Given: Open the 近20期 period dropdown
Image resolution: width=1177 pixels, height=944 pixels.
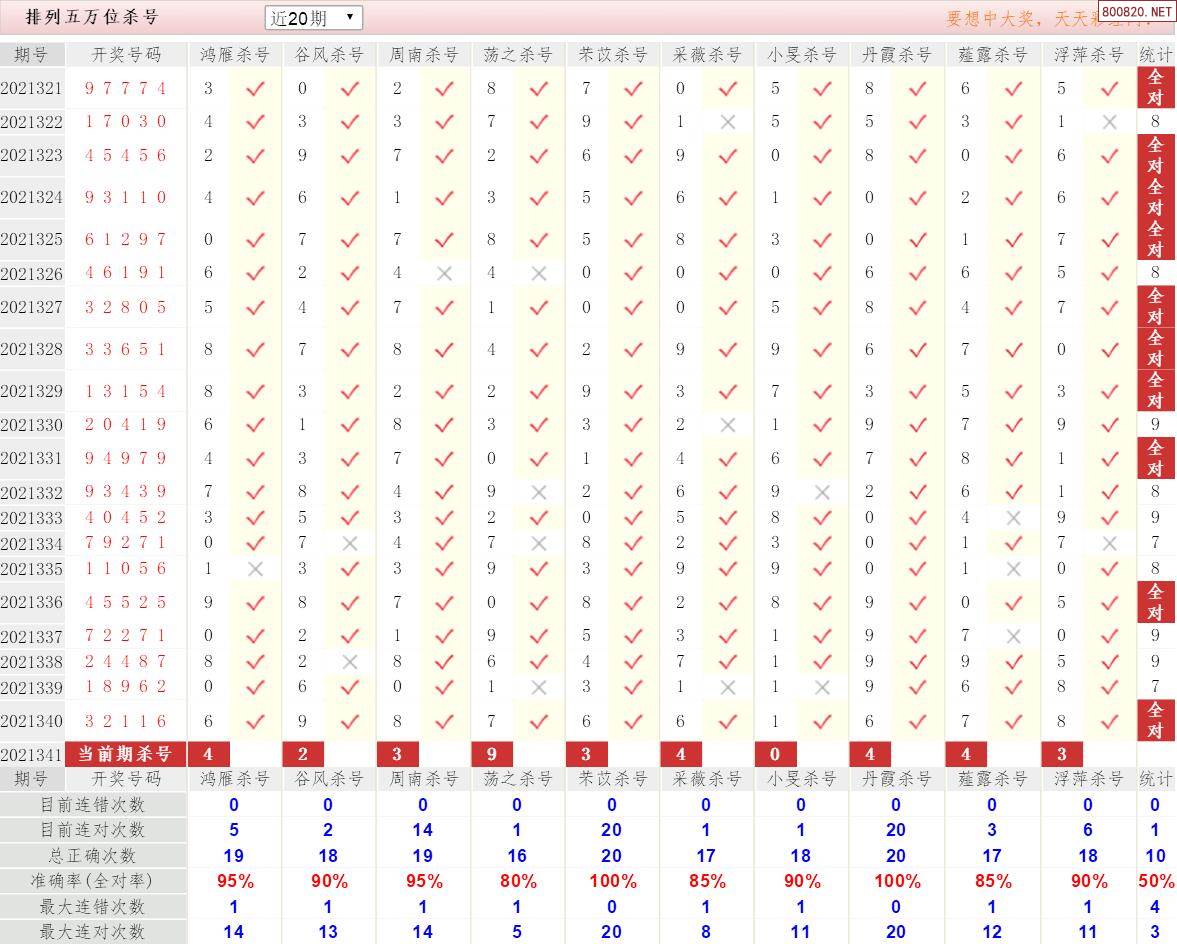Looking at the screenshot, I should [x=314, y=18].
